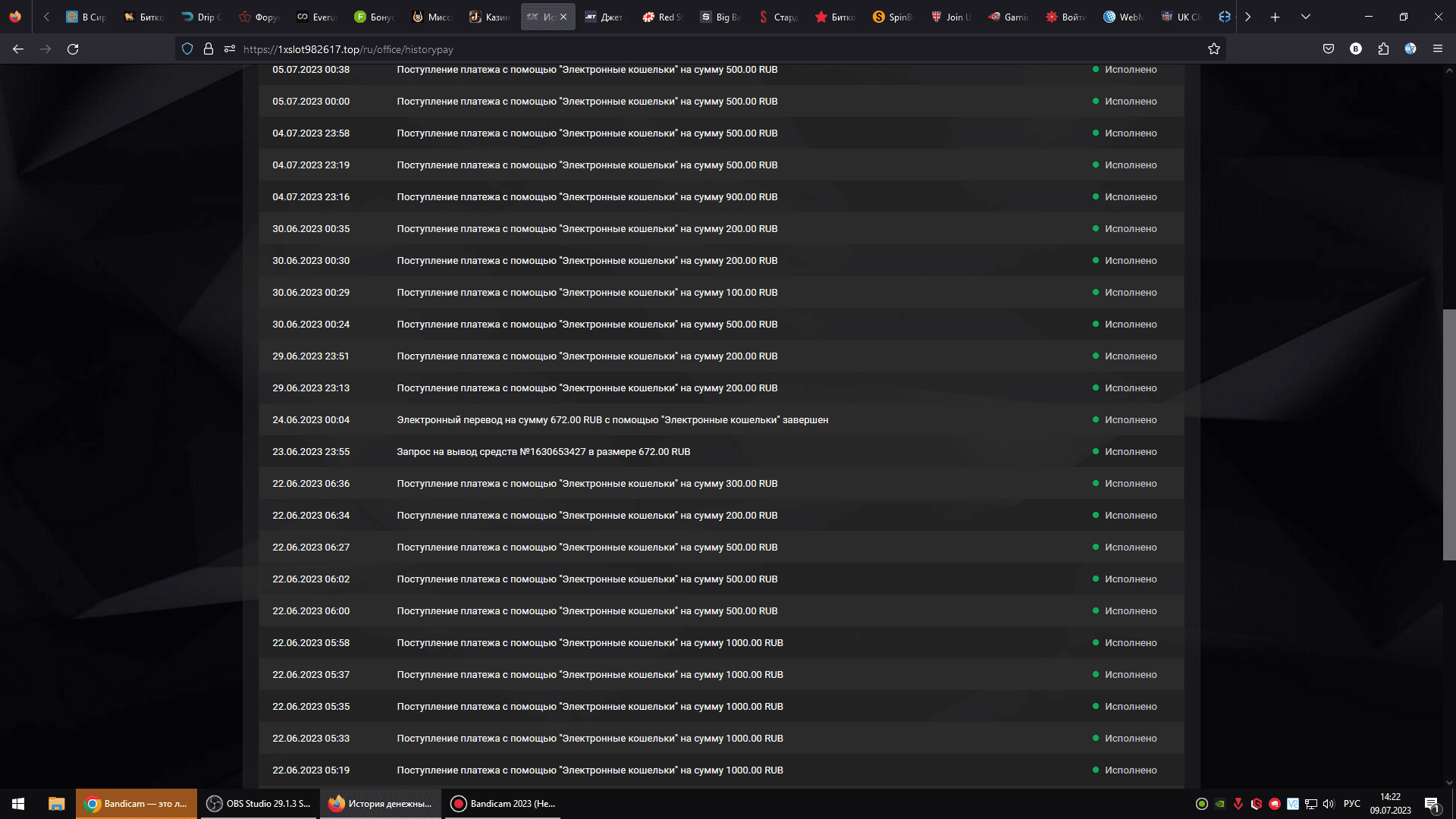Screen dimensions: 1456x819
Task: Switch to the SpinB tab
Action: pyautogui.click(x=893, y=17)
